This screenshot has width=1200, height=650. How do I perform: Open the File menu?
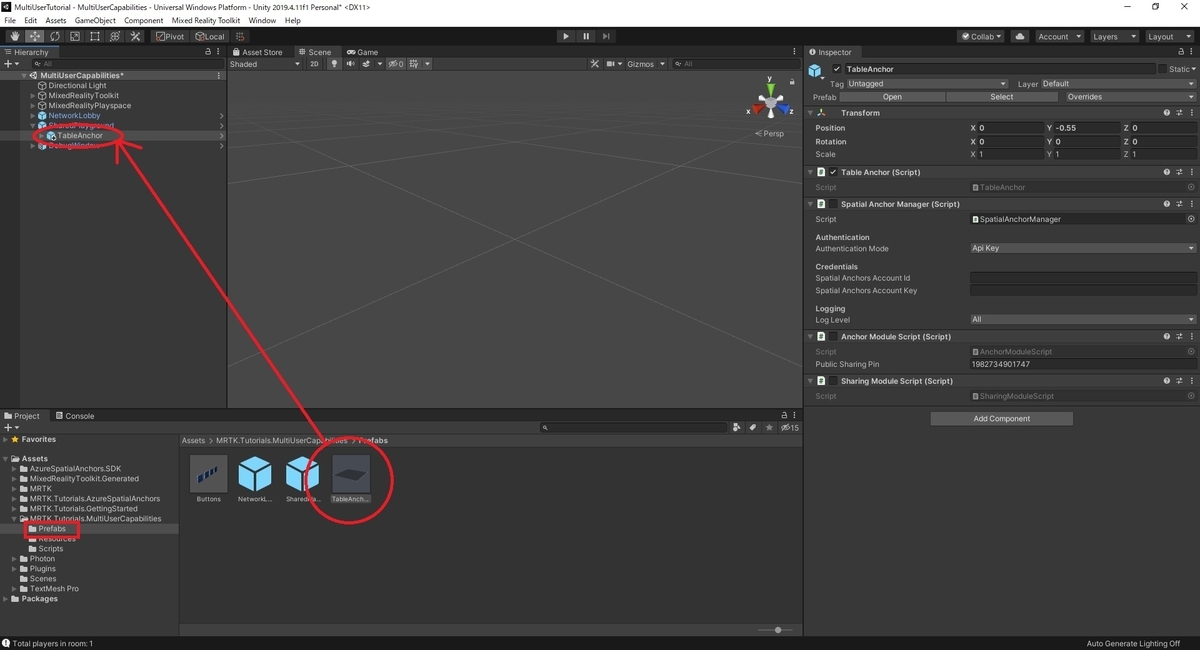[10, 20]
